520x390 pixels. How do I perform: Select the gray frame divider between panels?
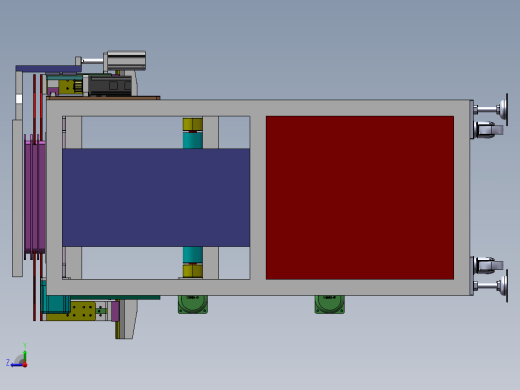pyautogui.click(x=258, y=198)
